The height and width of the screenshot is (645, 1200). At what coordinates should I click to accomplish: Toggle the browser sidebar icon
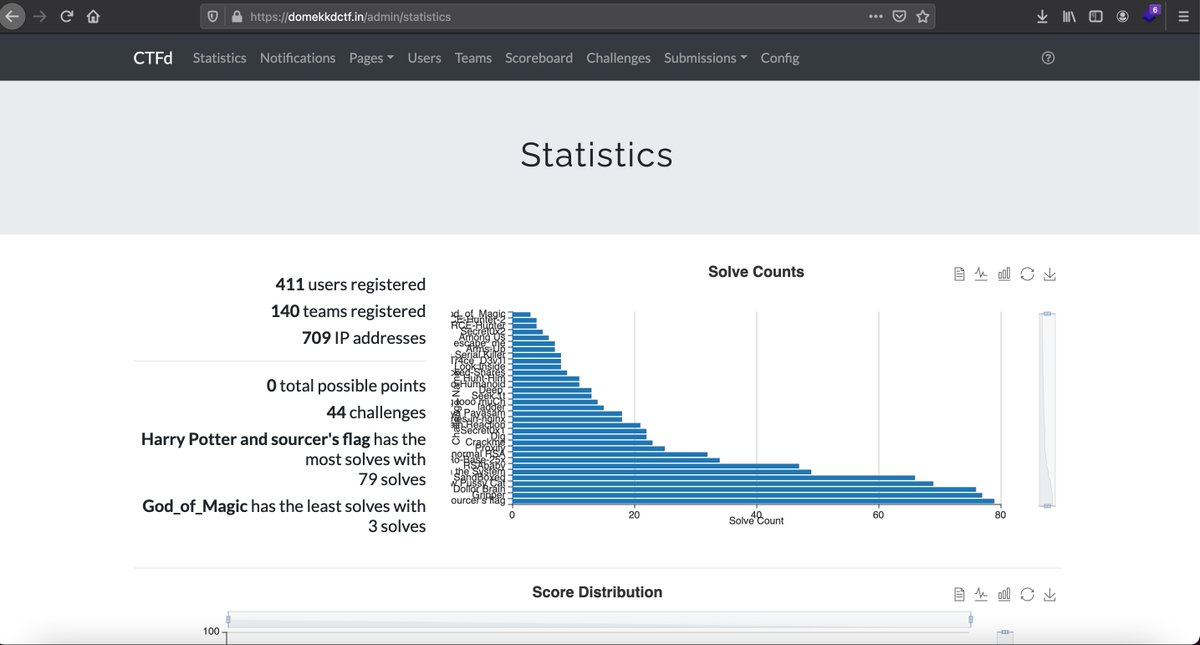(1095, 16)
